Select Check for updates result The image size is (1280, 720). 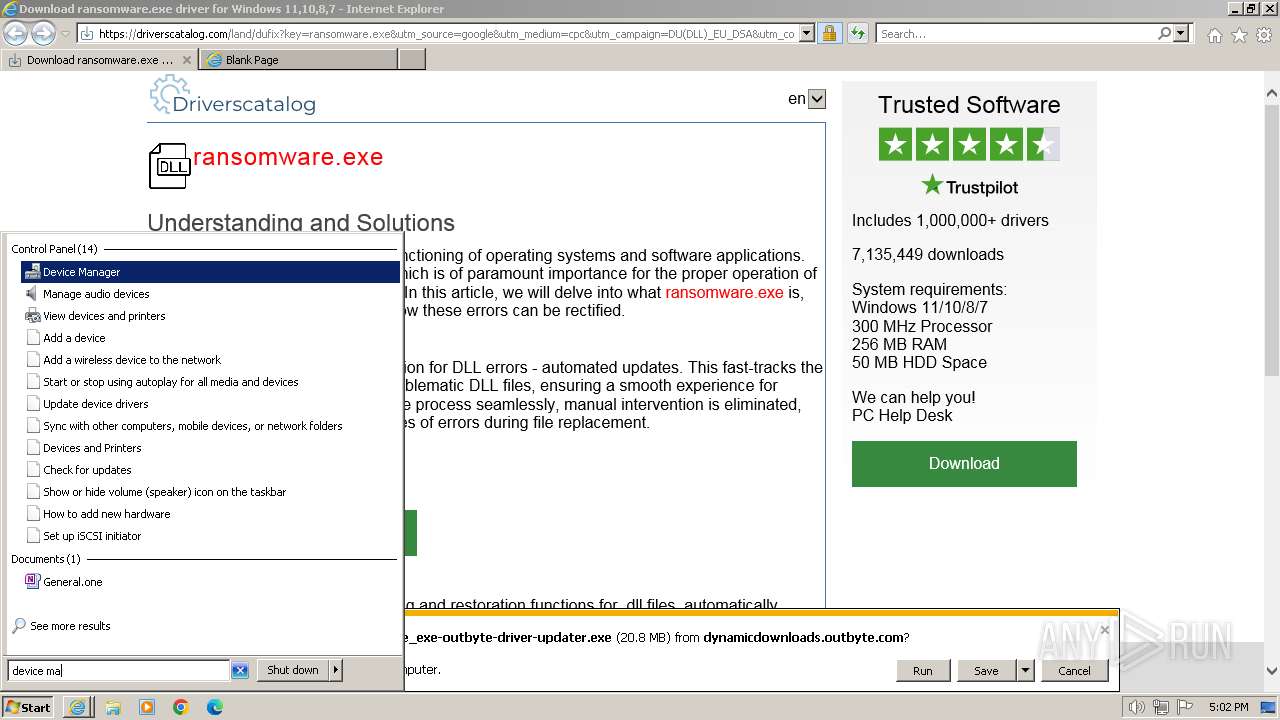pos(210,470)
